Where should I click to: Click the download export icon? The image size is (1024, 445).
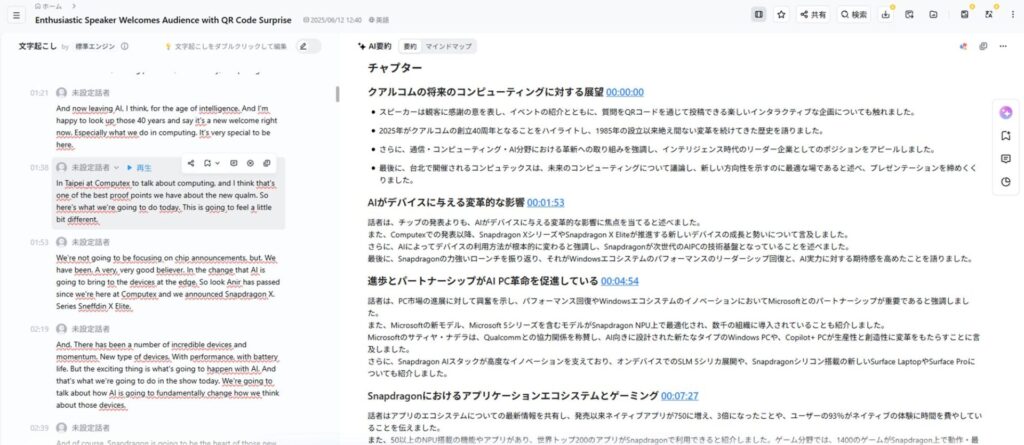click(x=886, y=14)
